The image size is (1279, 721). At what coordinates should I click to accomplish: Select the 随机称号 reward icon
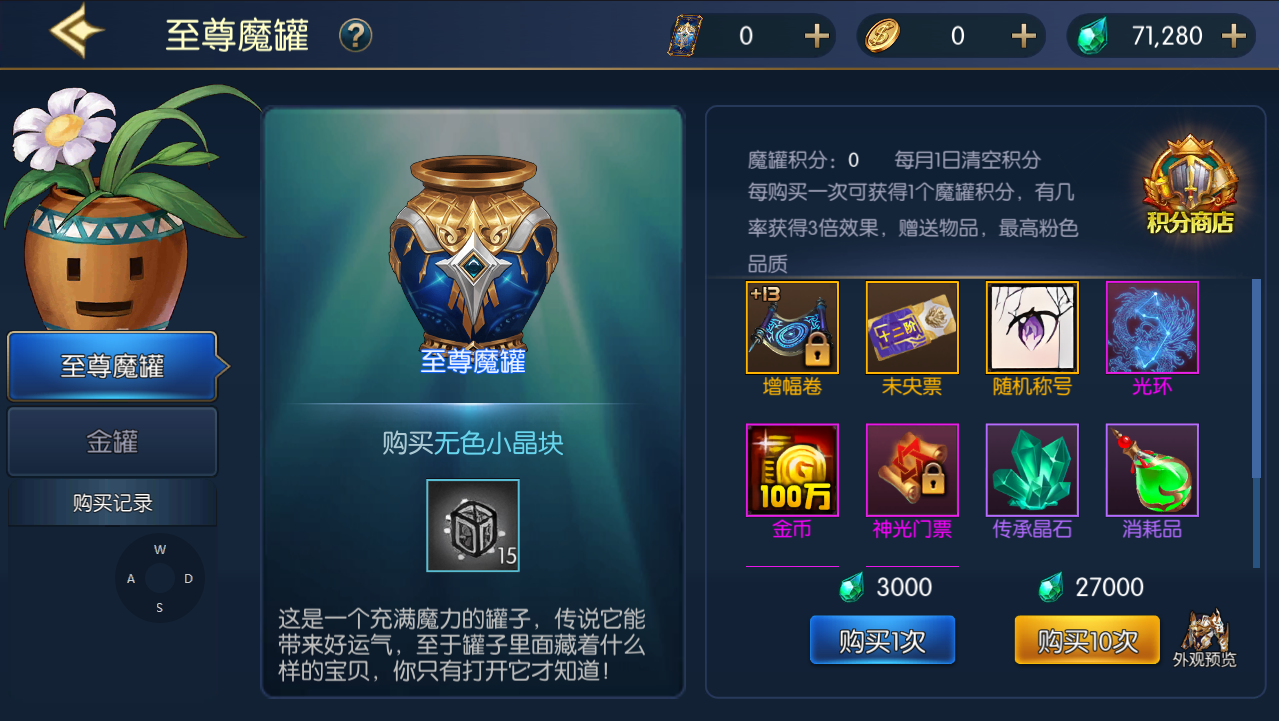tap(1032, 327)
